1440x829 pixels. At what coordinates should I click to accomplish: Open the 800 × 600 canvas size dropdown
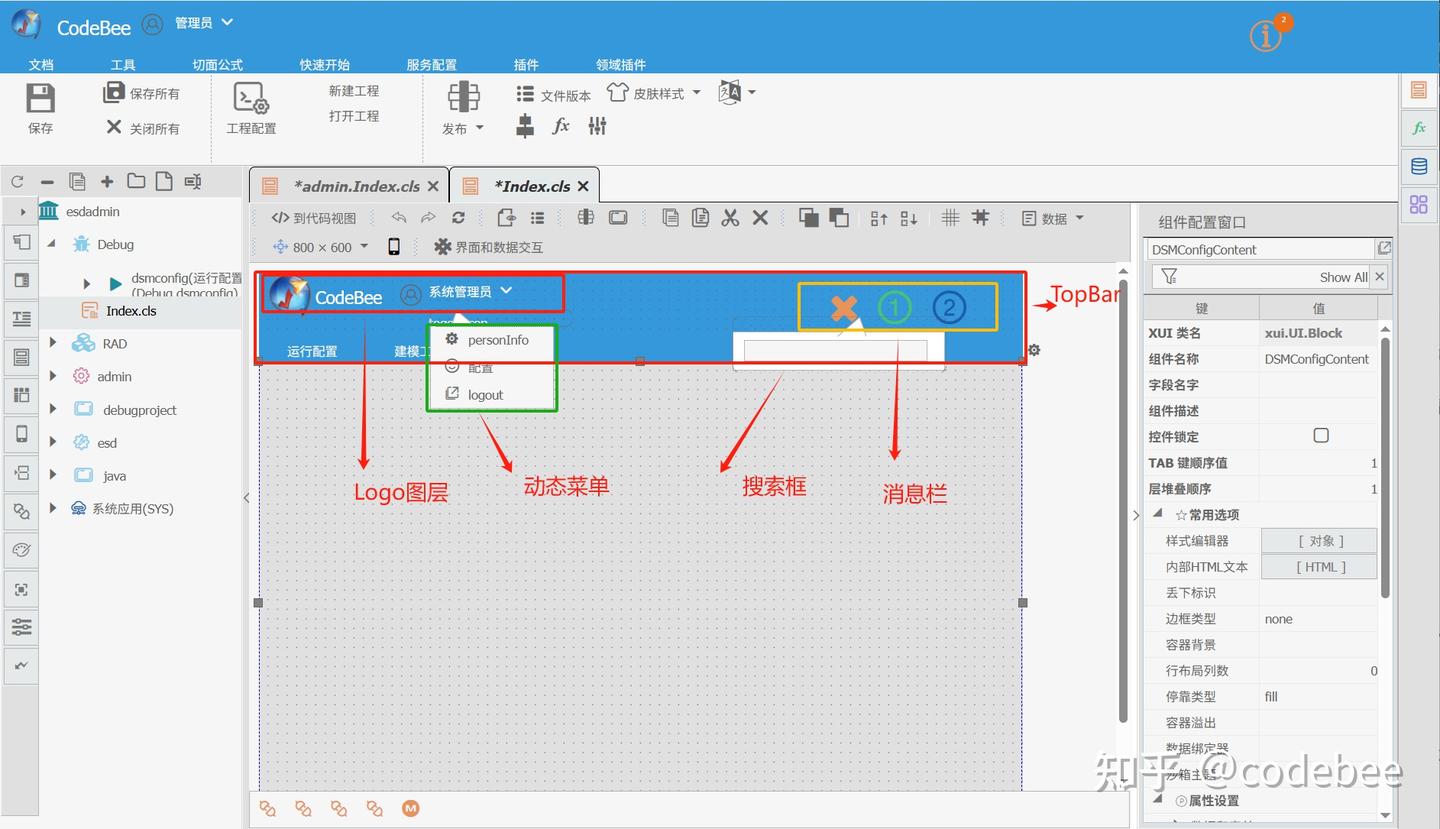coord(321,247)
